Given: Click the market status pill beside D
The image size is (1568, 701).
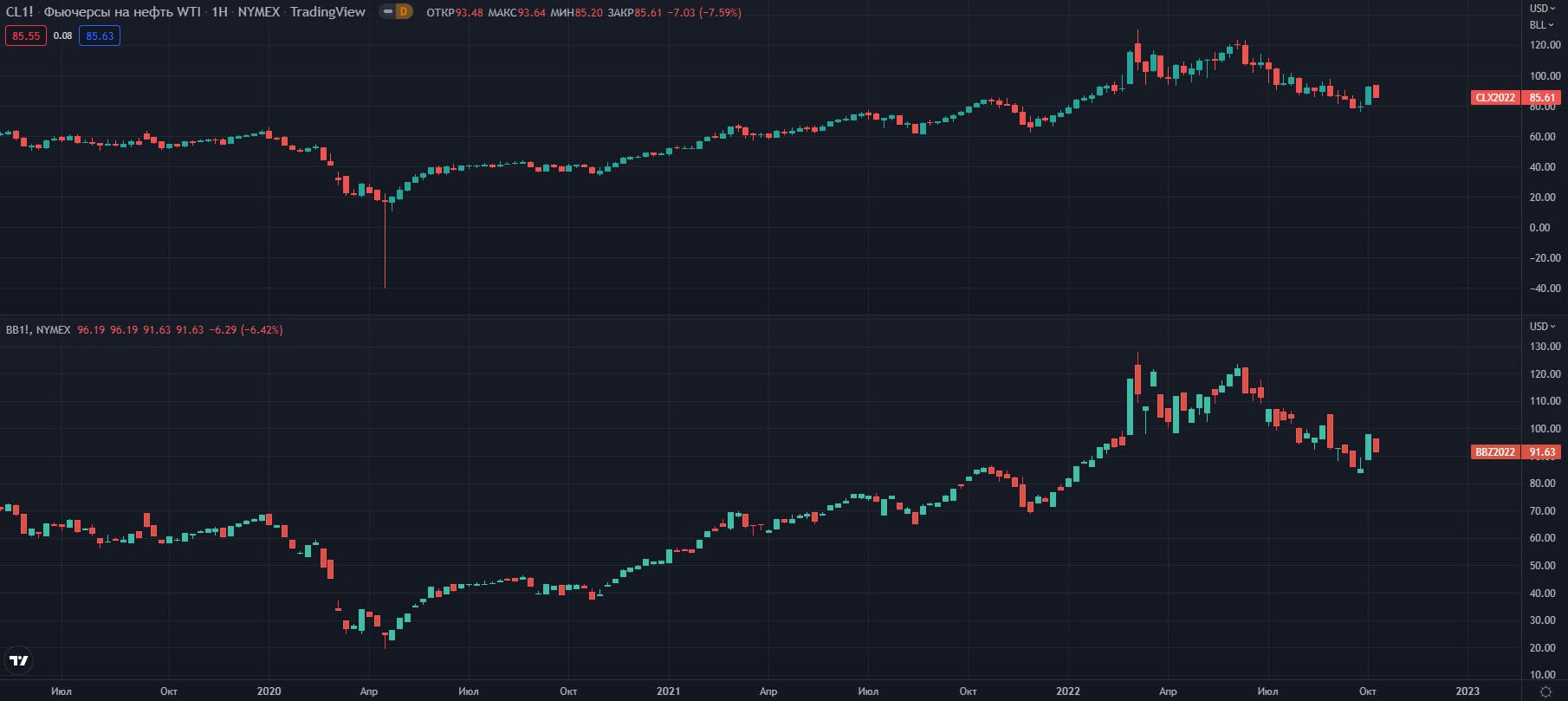Looking at the screenshot, I should tap(387, 12).
